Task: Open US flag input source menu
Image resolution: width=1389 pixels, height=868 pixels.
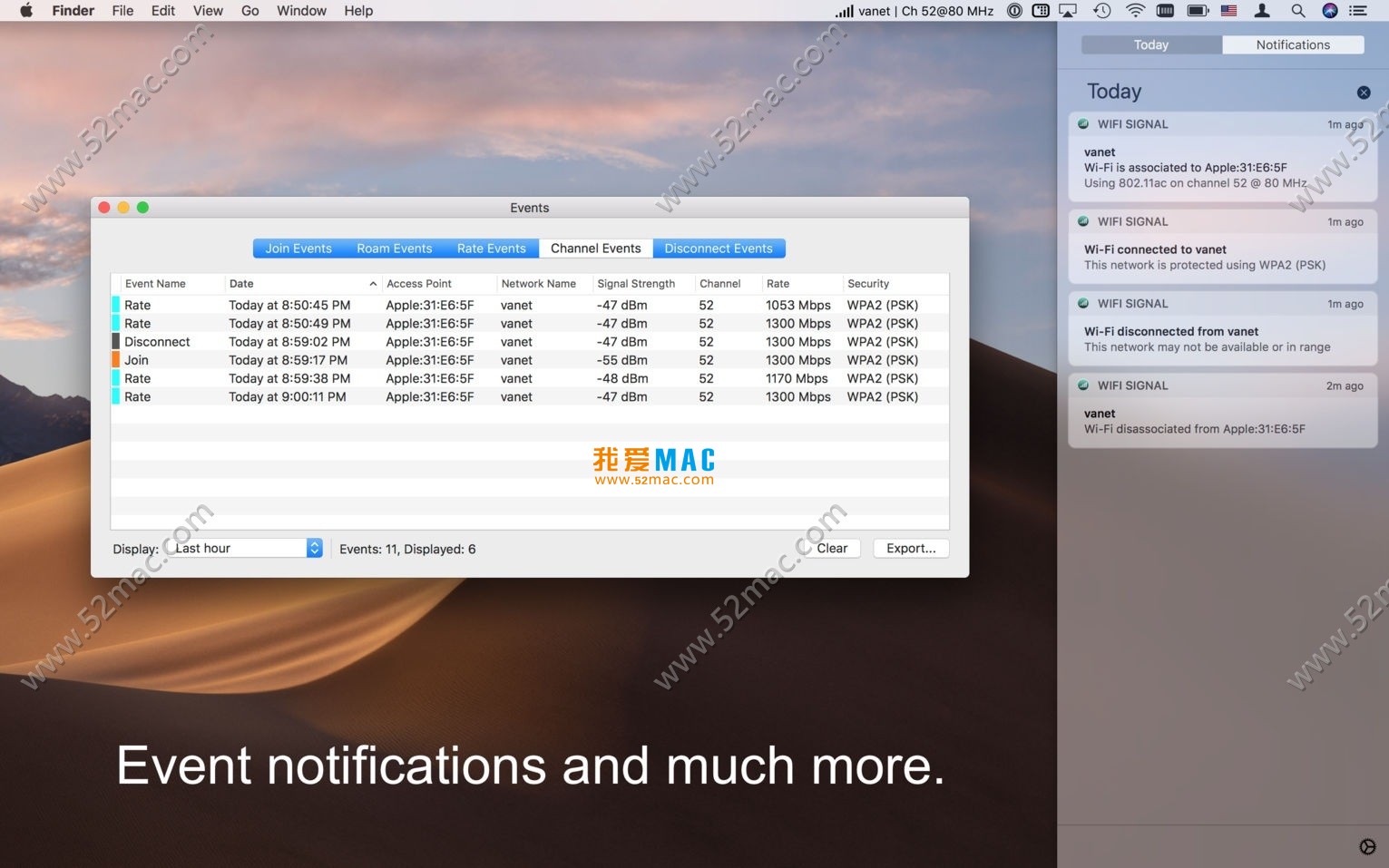Action: 1228,11
